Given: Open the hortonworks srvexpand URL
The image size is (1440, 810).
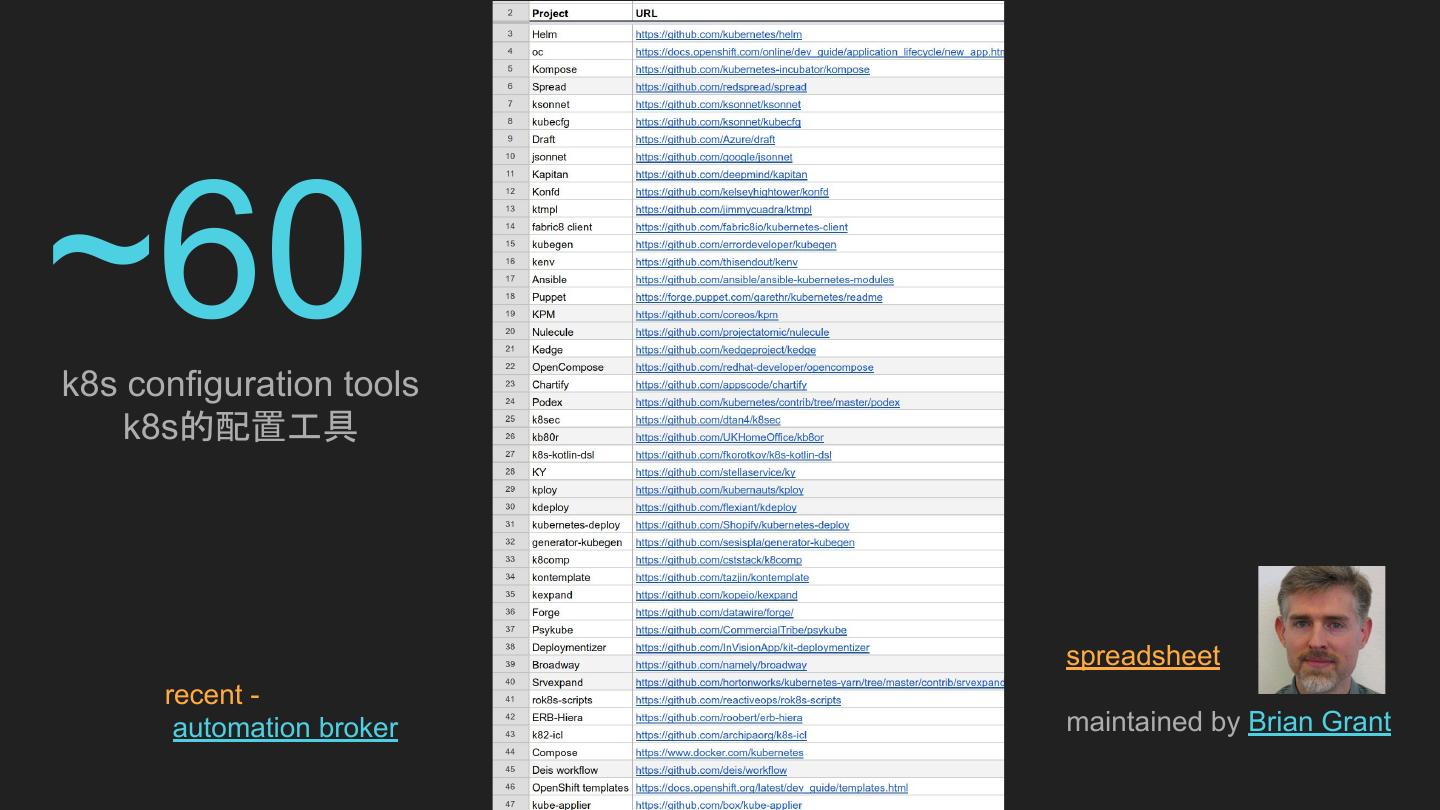Looking at the screenshot, I should tap(819, 682).
